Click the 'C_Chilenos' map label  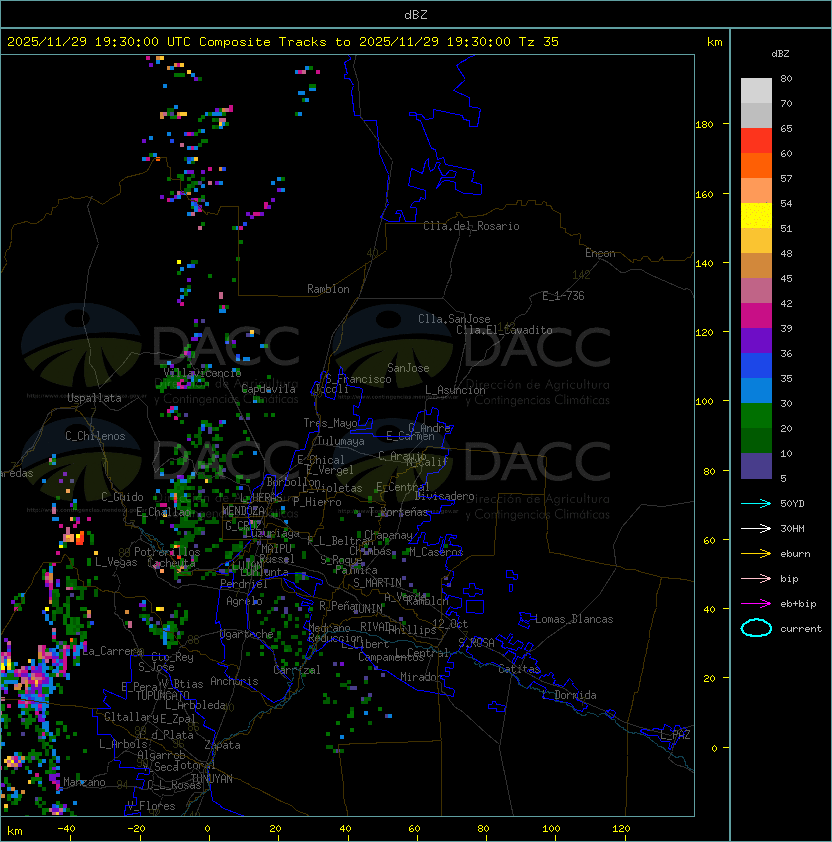coord(95,436)
